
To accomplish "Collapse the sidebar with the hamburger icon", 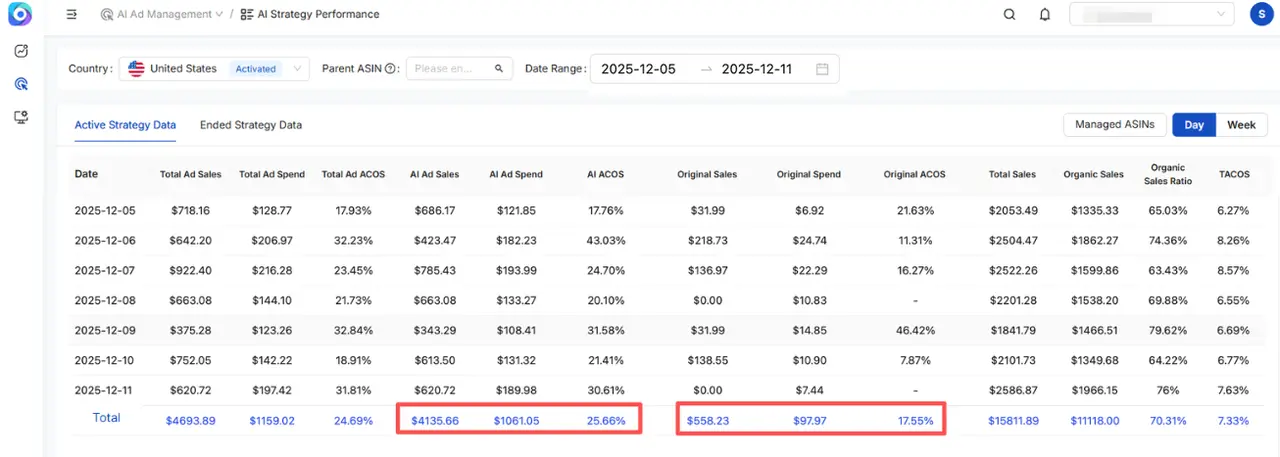I will pyautogui.click(x=72, y=15).
